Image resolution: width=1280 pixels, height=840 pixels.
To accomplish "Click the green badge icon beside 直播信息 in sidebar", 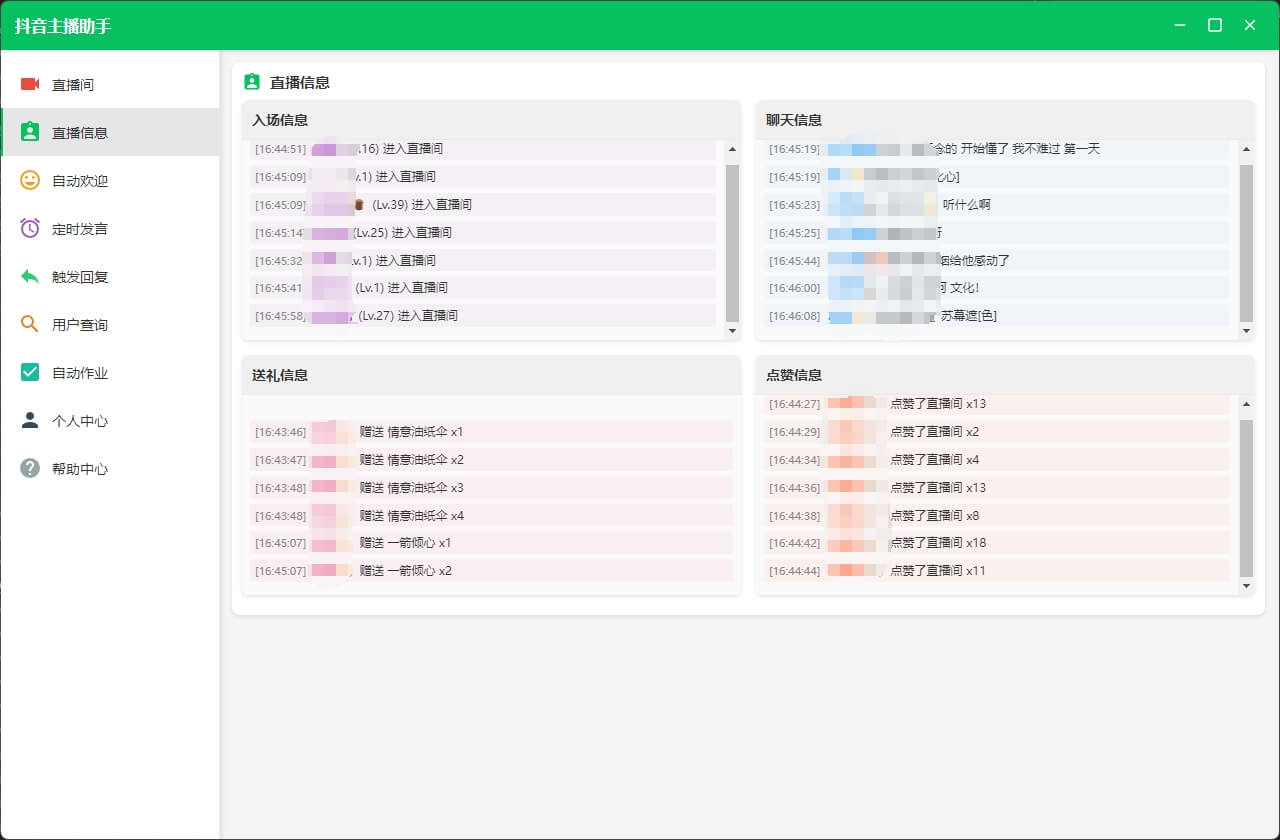I will (x=30, y=132).
